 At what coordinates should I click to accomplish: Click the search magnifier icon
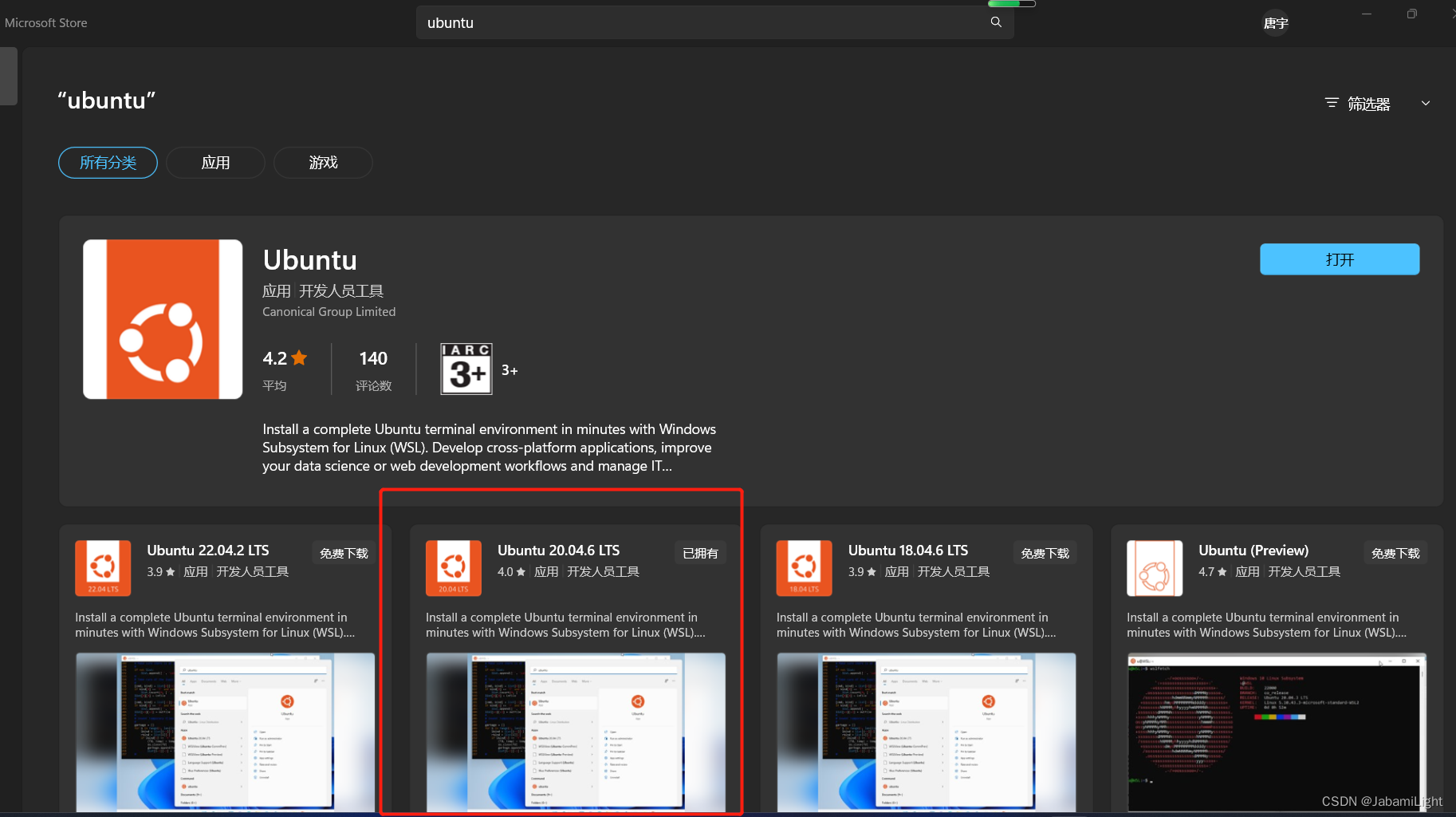coord(996,22)
